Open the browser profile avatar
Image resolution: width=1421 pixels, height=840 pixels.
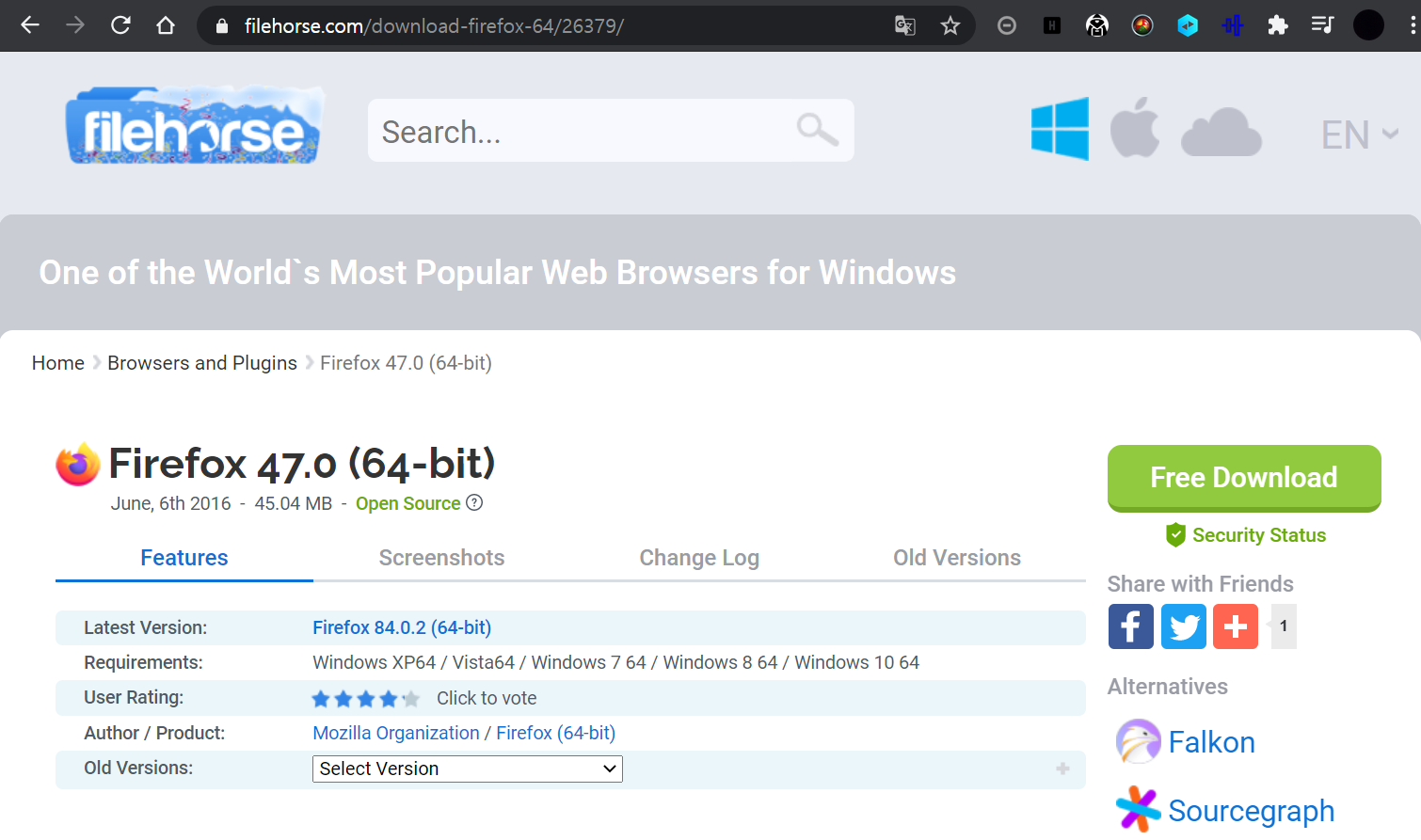pyautogui.click(x=1368, y=25)
